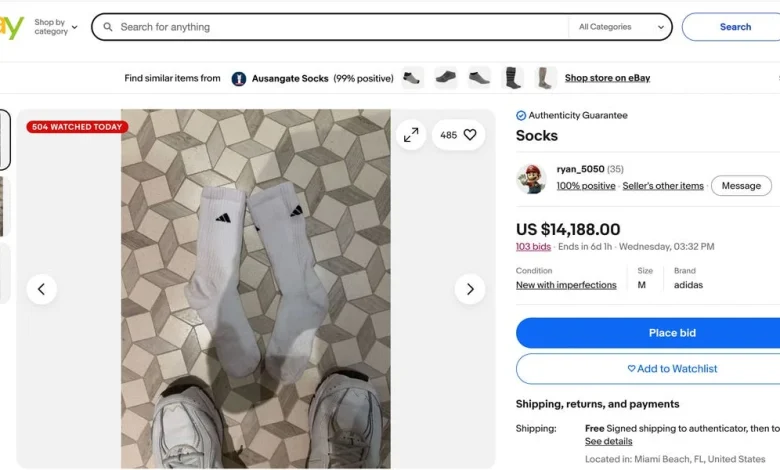This screenshot has height=470, width=780.
Task: Open Shop store on eBay link
Action: tap(607, 78)
